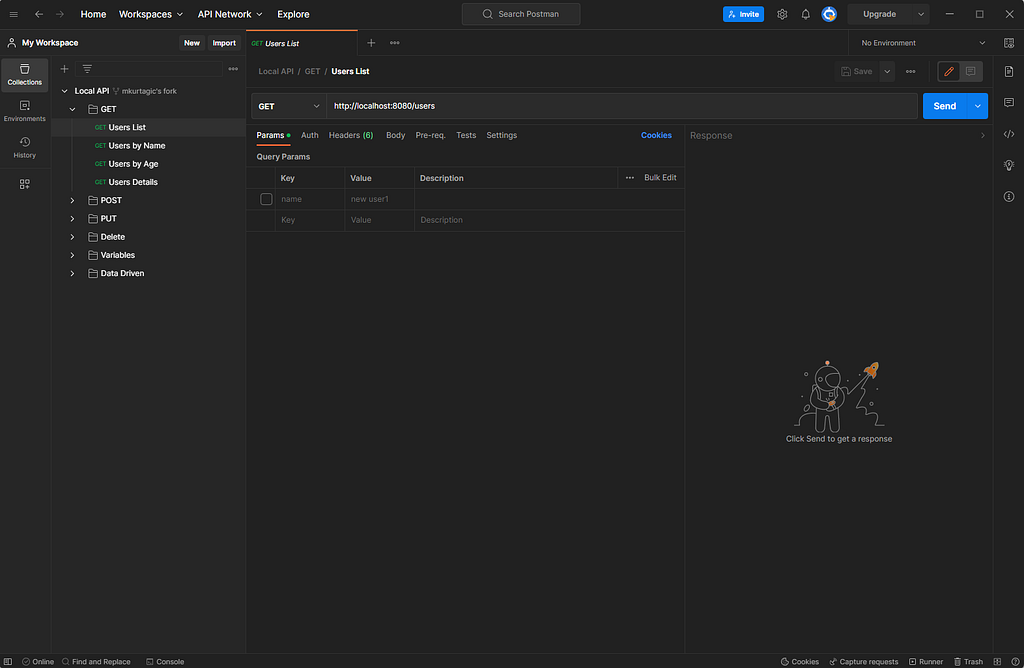Open tab actions ellipsis menu
The image size is (1024, 668).
[394, 43]
